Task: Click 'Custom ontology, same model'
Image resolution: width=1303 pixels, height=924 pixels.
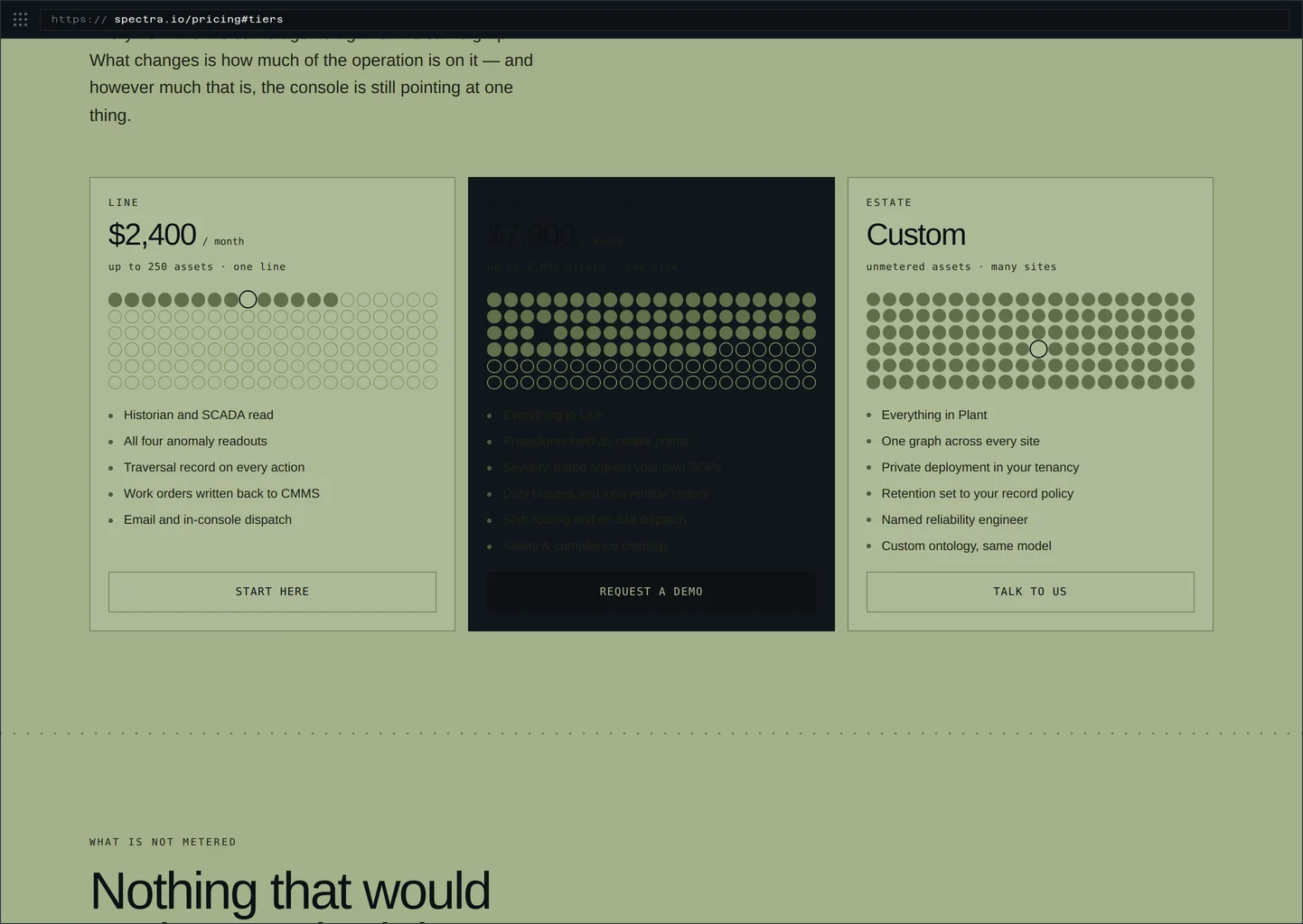Action: pyautogui.click(x=966, y=546)
